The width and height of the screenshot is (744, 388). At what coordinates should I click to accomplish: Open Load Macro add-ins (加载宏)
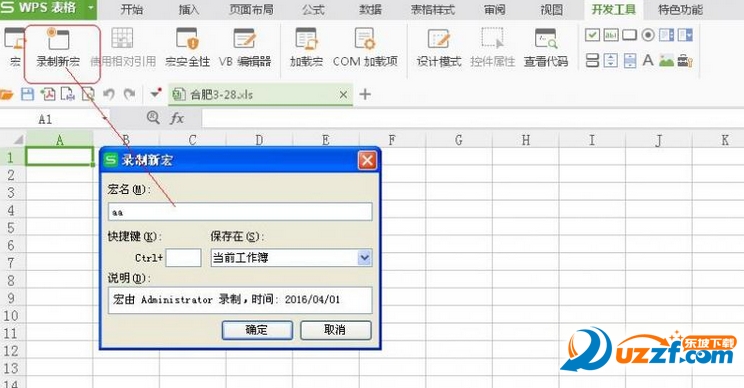[306, 46]
